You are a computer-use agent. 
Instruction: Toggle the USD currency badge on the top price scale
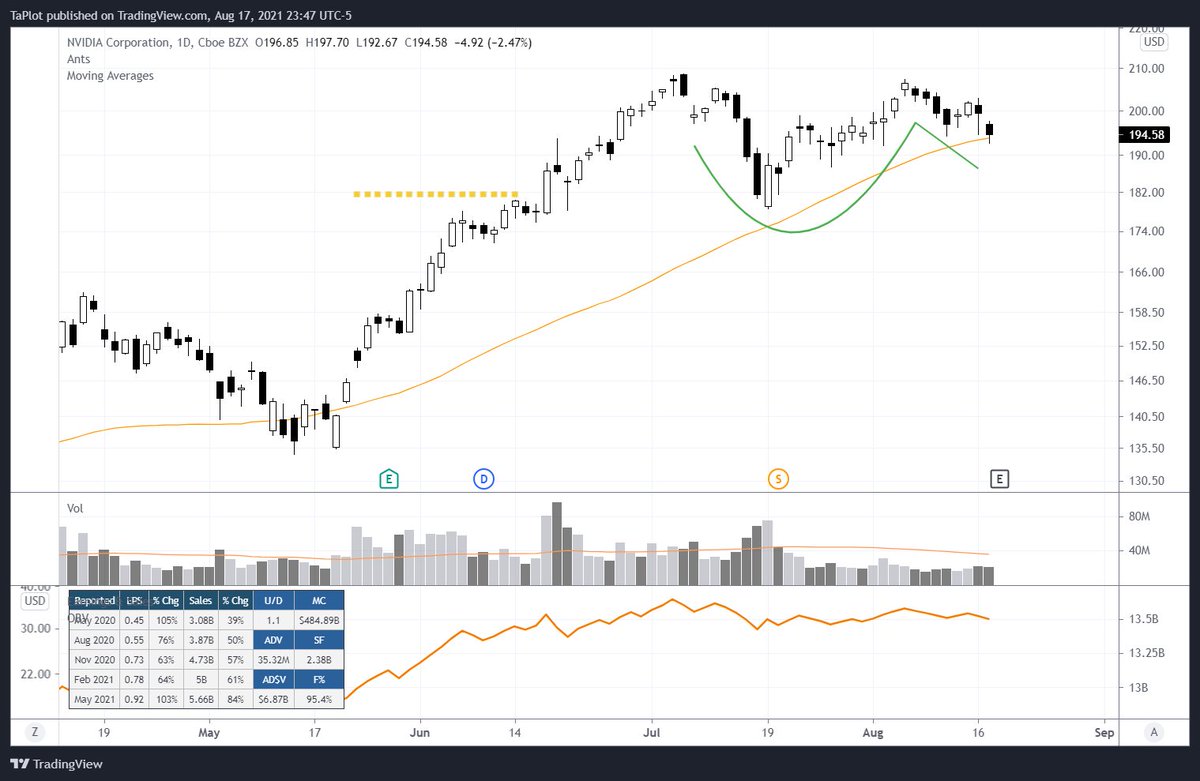pos(1152,42)
